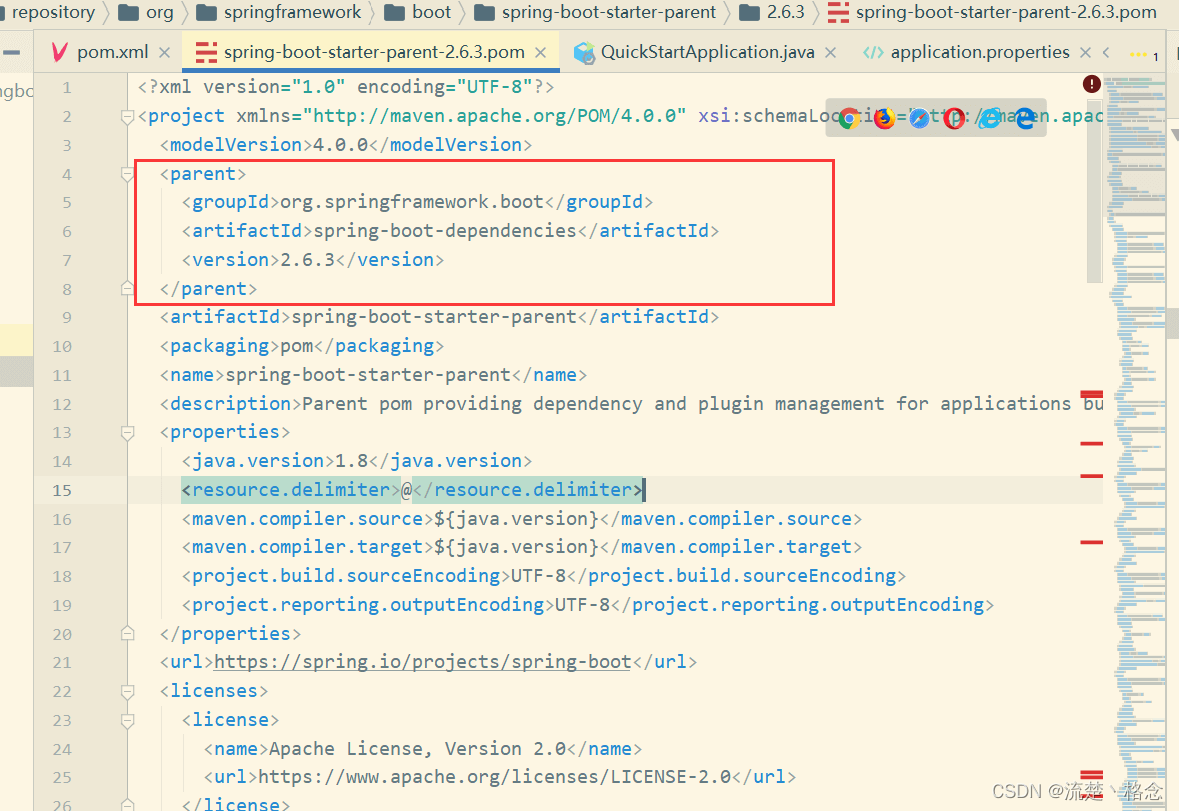Open page in Edge browser icon
The height and width of the screenshot is (811, 1179).
[1024, 118]
